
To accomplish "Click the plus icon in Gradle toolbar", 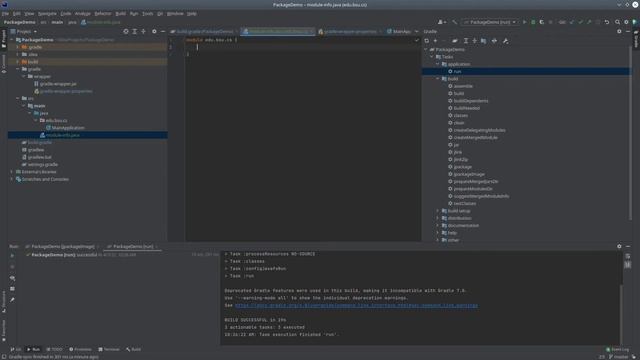I will pos(435,41).
